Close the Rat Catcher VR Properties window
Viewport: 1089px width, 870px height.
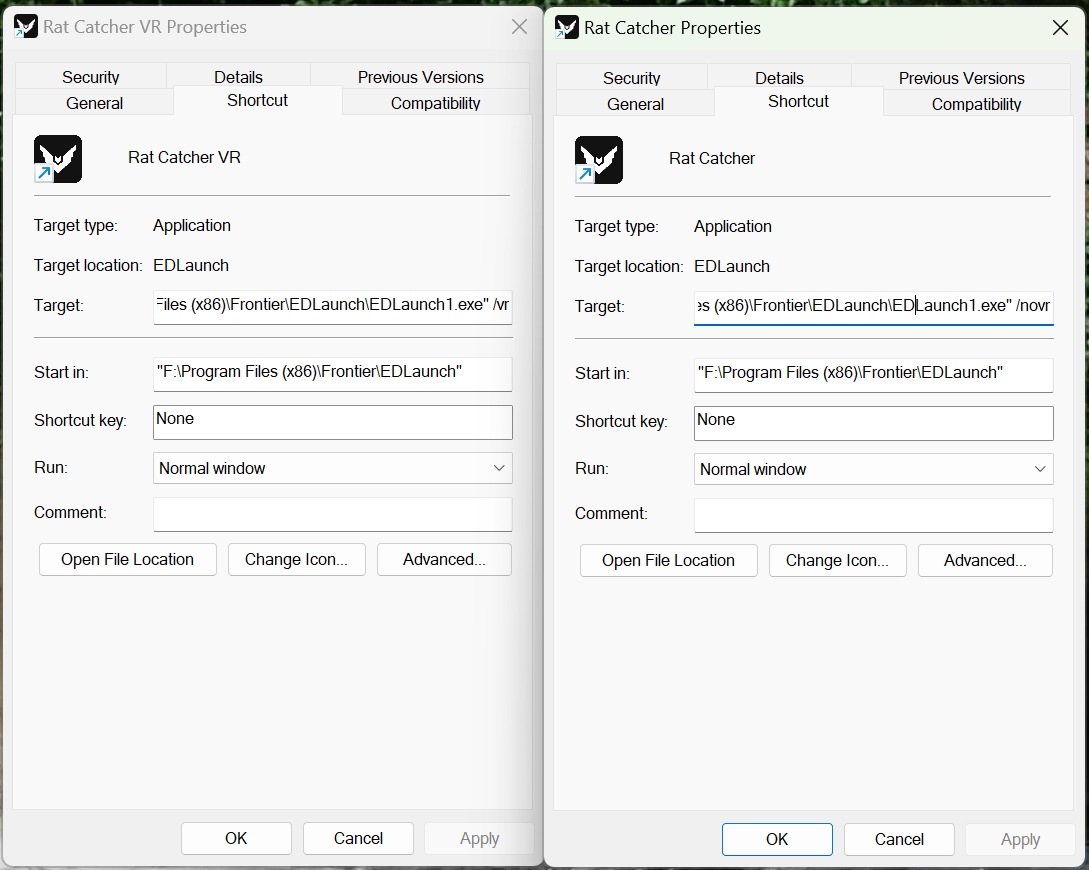(x=519, y=27)
